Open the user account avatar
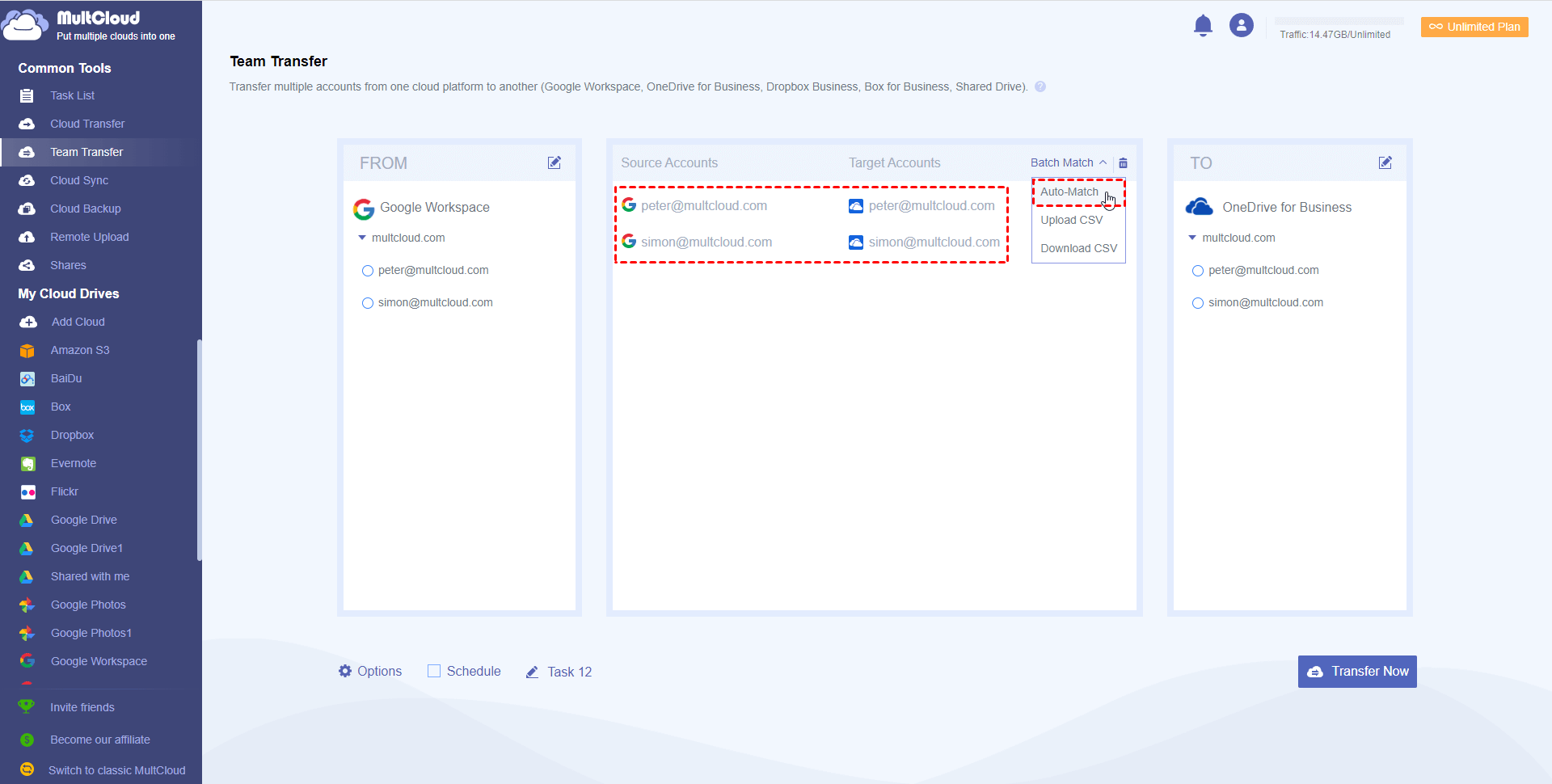The width and height of the screenshot is (1552, 784). pos(1242,25)
